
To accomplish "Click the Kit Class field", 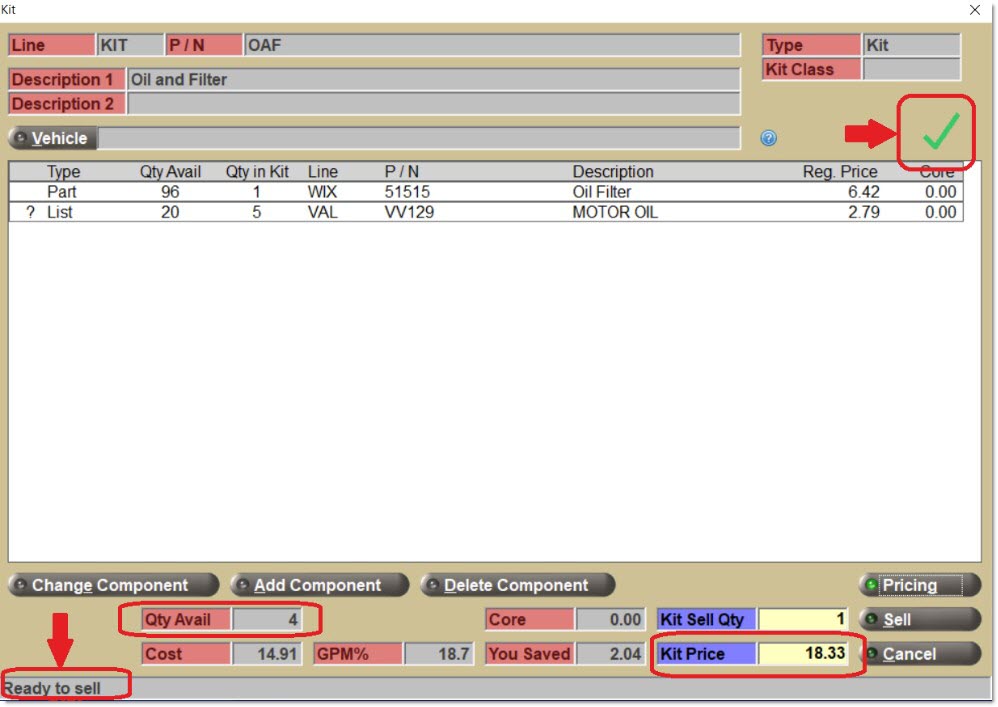I will (910, 70).
